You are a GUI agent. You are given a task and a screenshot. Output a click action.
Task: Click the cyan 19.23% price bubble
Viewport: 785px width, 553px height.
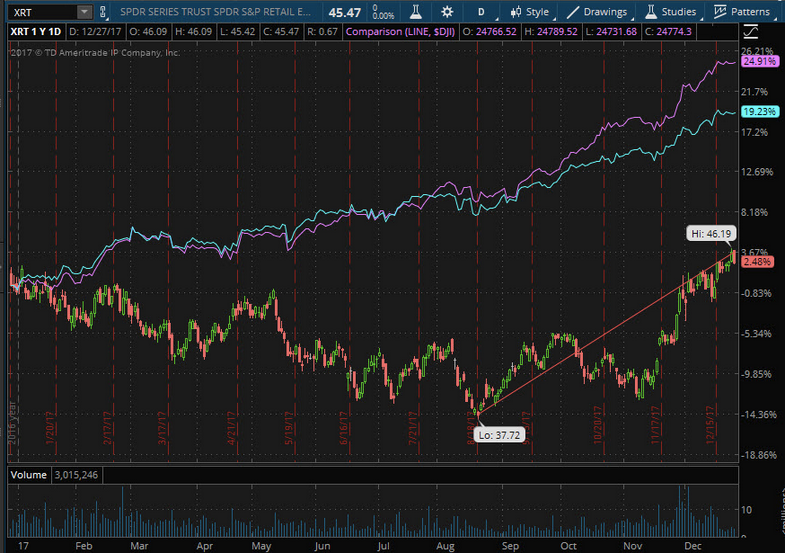pyautogui.click(x=760, y=112)
